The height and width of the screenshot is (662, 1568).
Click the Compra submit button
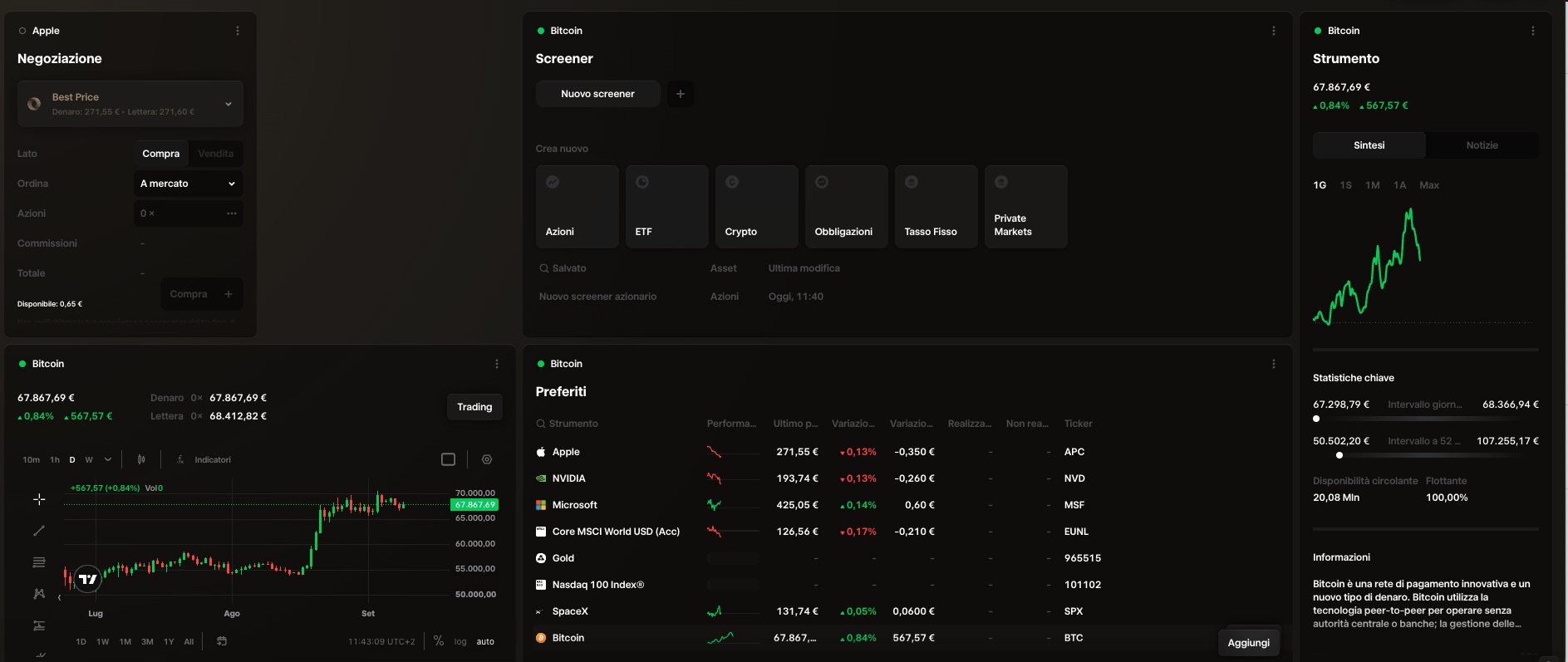point(202,294)
